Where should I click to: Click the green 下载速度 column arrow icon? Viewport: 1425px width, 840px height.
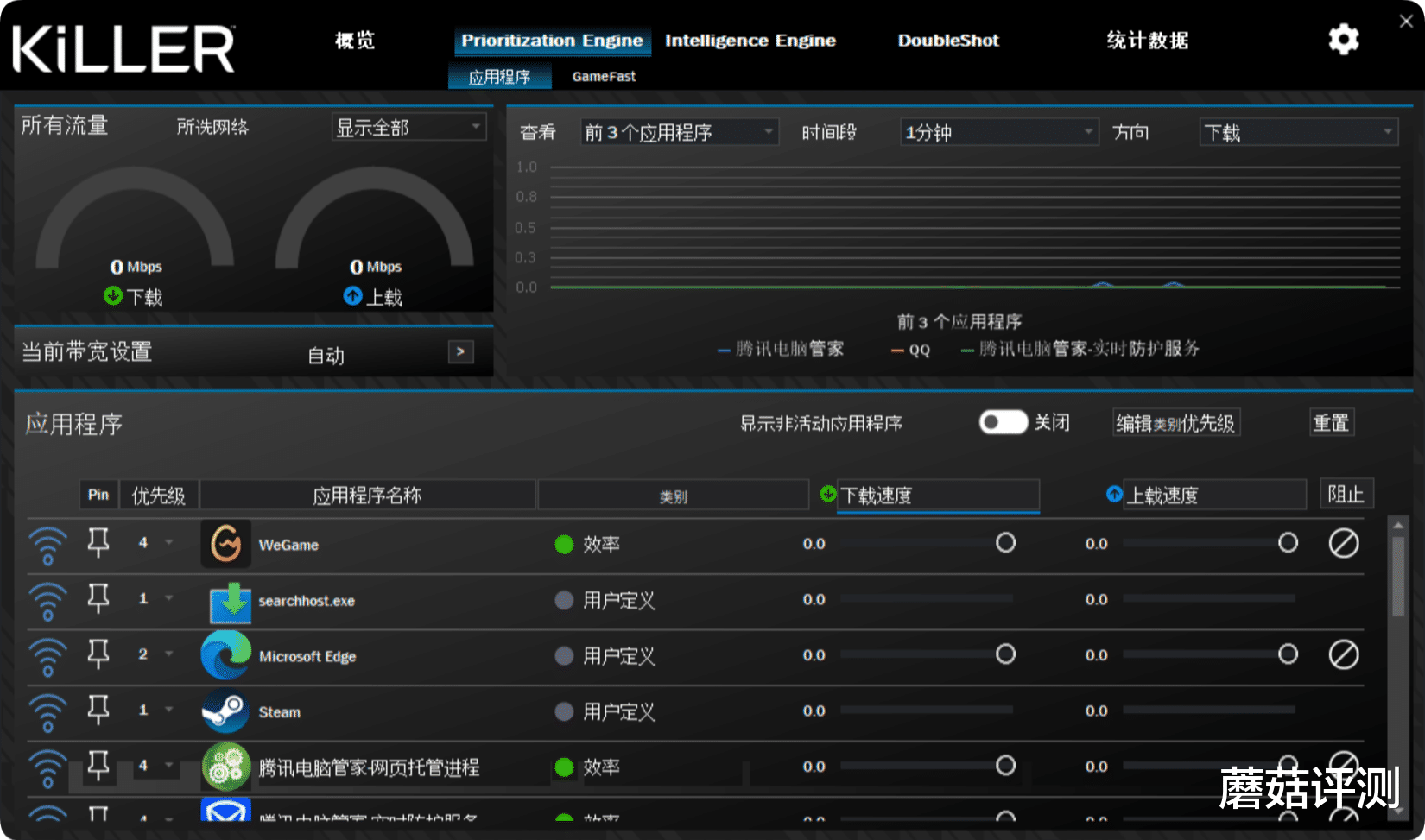pyautogui.click(x=828, y=494)
